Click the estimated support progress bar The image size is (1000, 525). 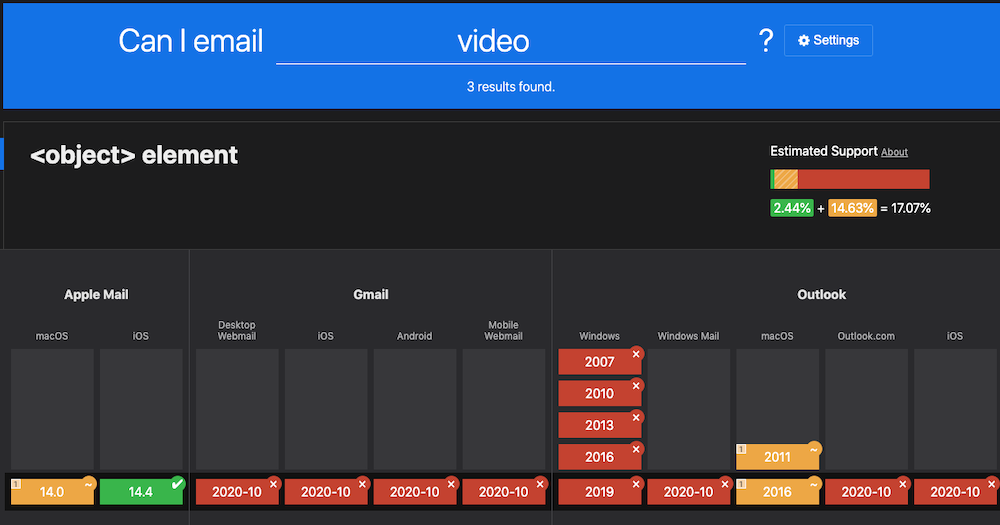click(x=849, y=179)
